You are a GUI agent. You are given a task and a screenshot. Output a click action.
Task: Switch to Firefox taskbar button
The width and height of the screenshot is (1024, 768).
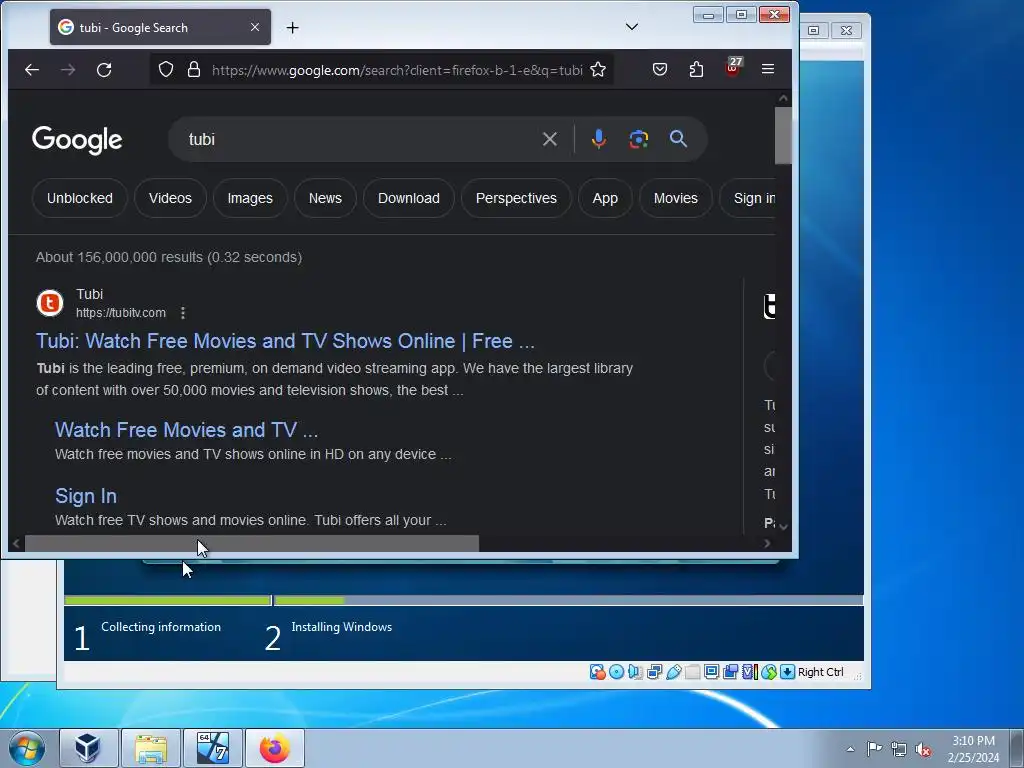click(275, 748)
